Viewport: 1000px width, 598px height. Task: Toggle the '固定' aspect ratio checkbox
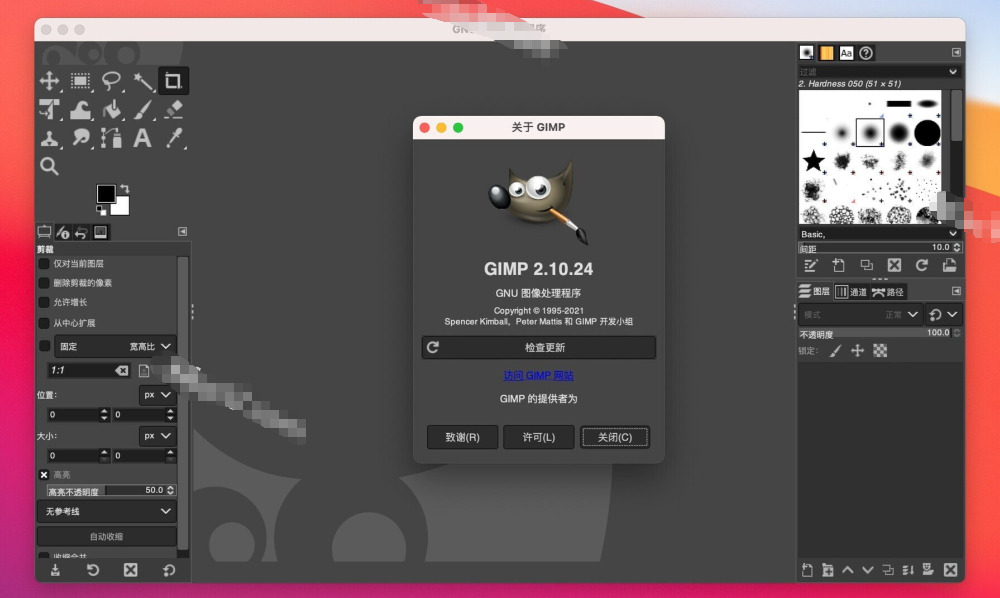point(44,346)
